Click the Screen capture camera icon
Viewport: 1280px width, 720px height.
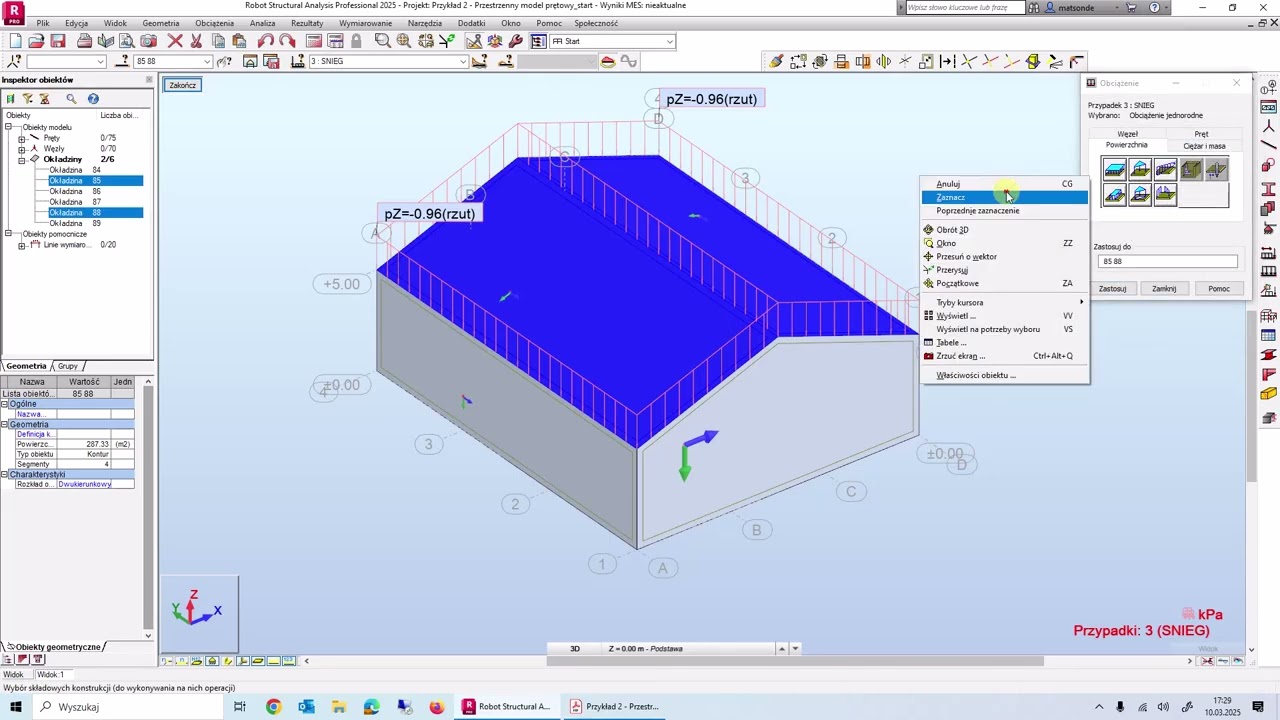pyautogui.click(x=149, y=41)
